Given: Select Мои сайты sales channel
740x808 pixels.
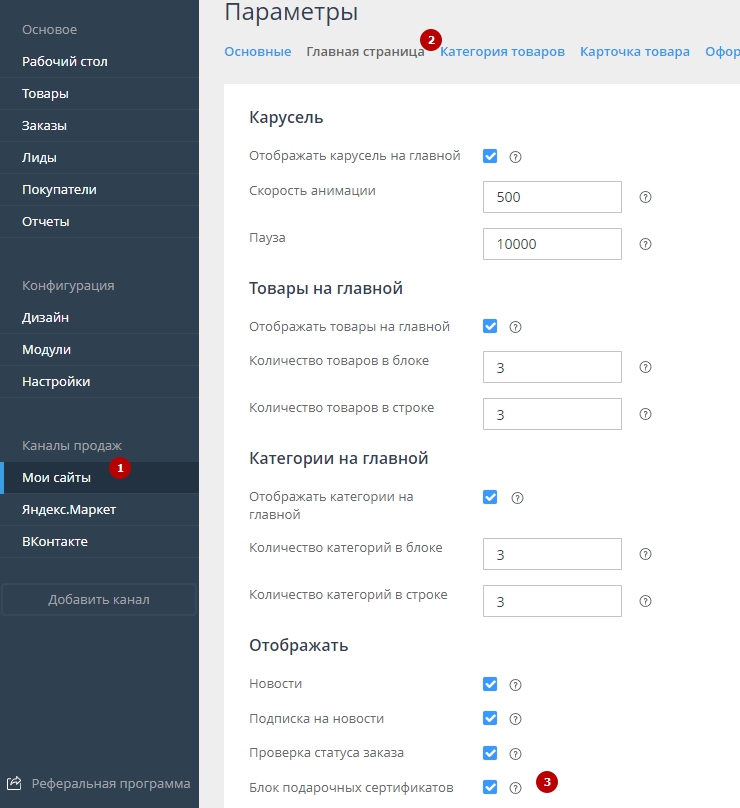Looking at the screenshot, I should [x=99, y=478].
